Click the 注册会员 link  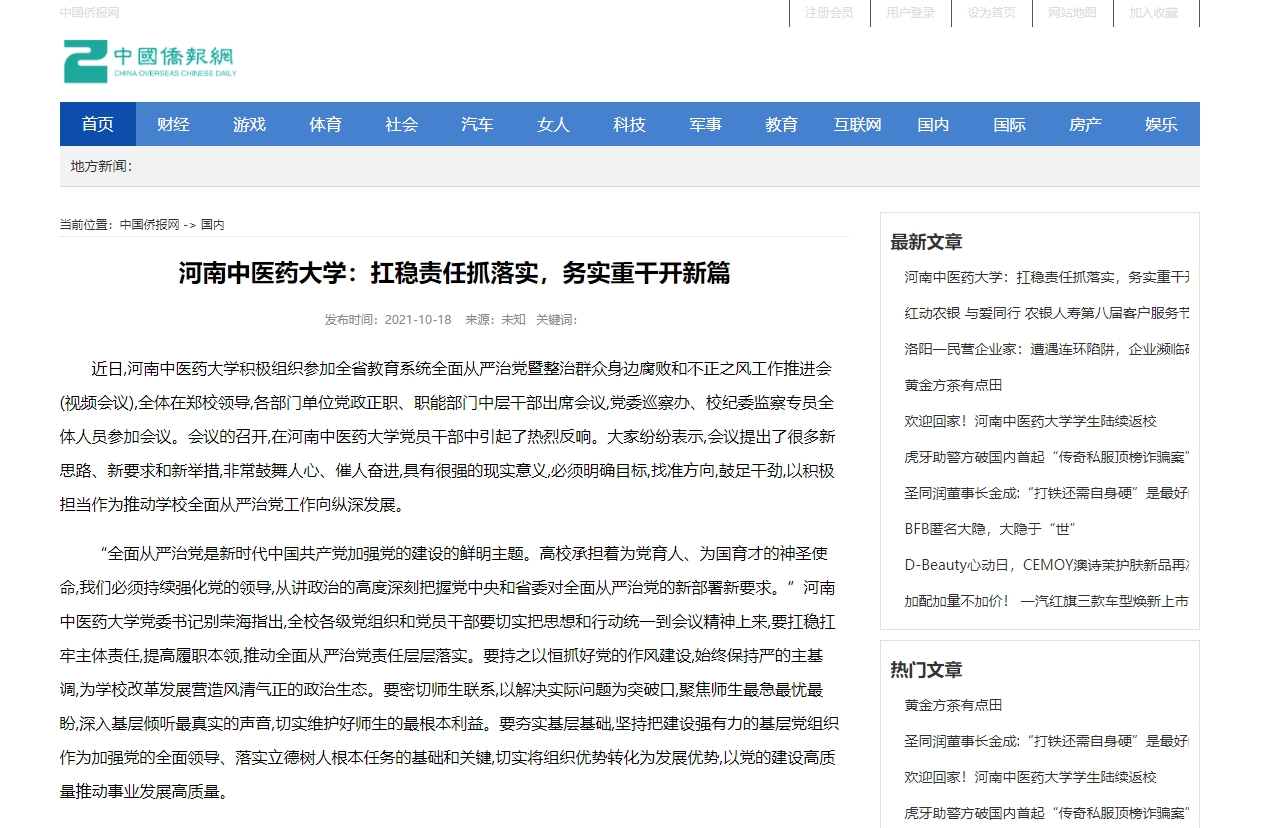(829, 13)
